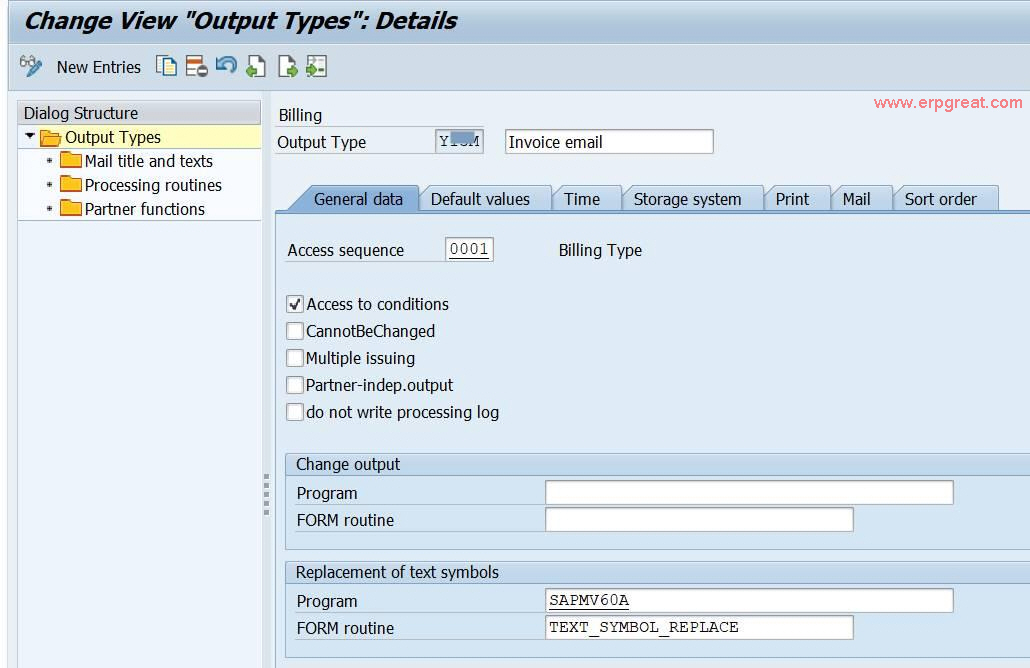Click the Undo Change arrow icon
1030x668 pixels.
coord(226,65)
